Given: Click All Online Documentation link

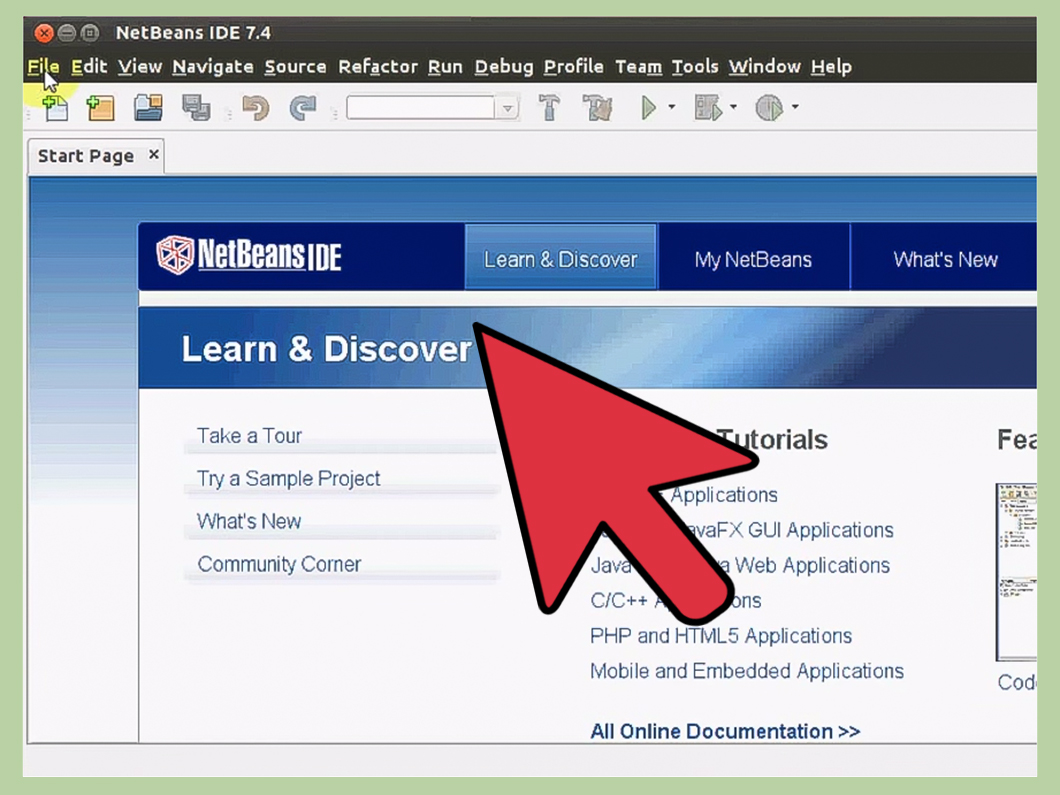Looking at the screenshot, I should (725, 731).
